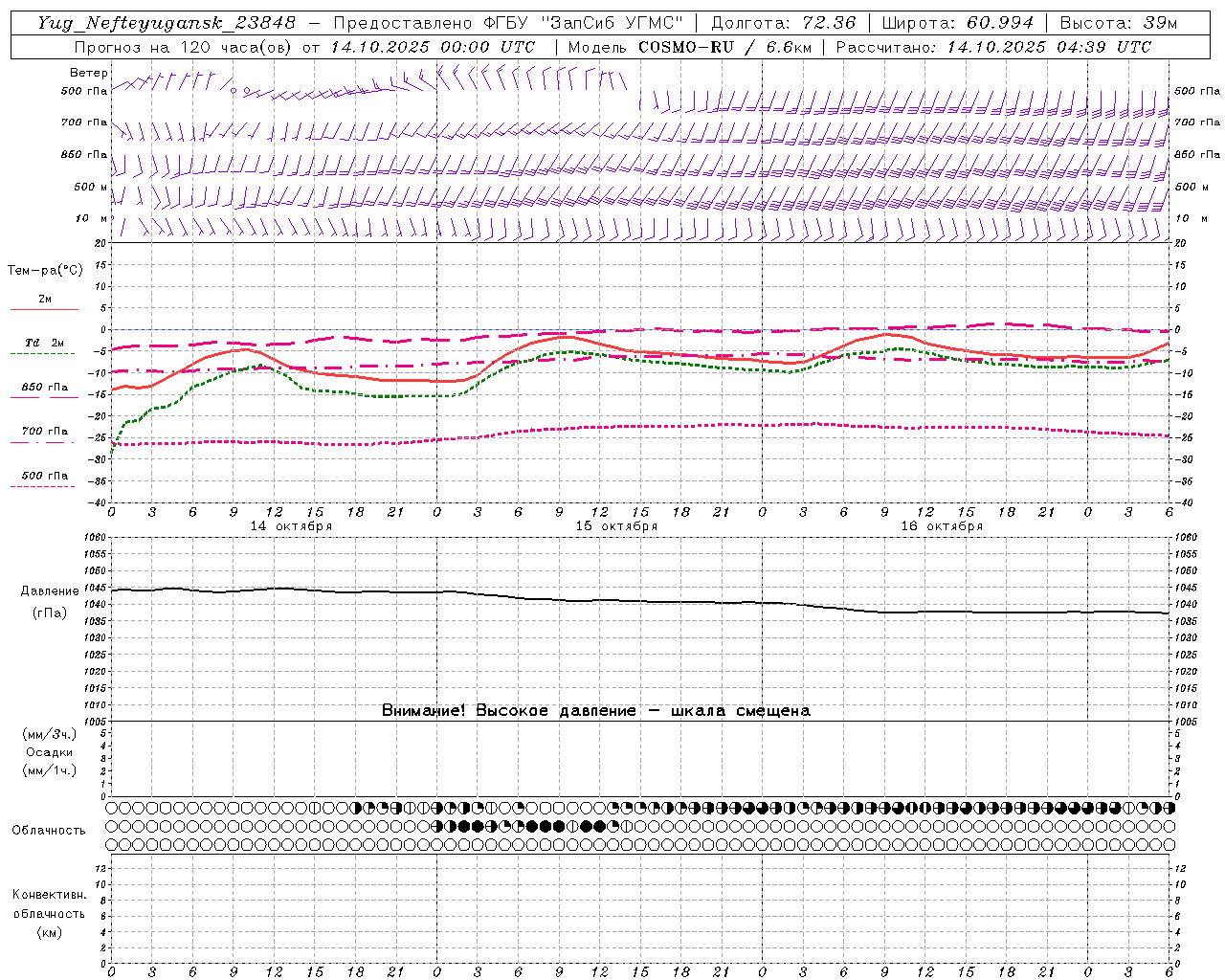Image resolution: width=1225 pixels, height=980 pixels.
Task: Click the 850 гПа temperature legend label
Action: [x=45, y=388]
